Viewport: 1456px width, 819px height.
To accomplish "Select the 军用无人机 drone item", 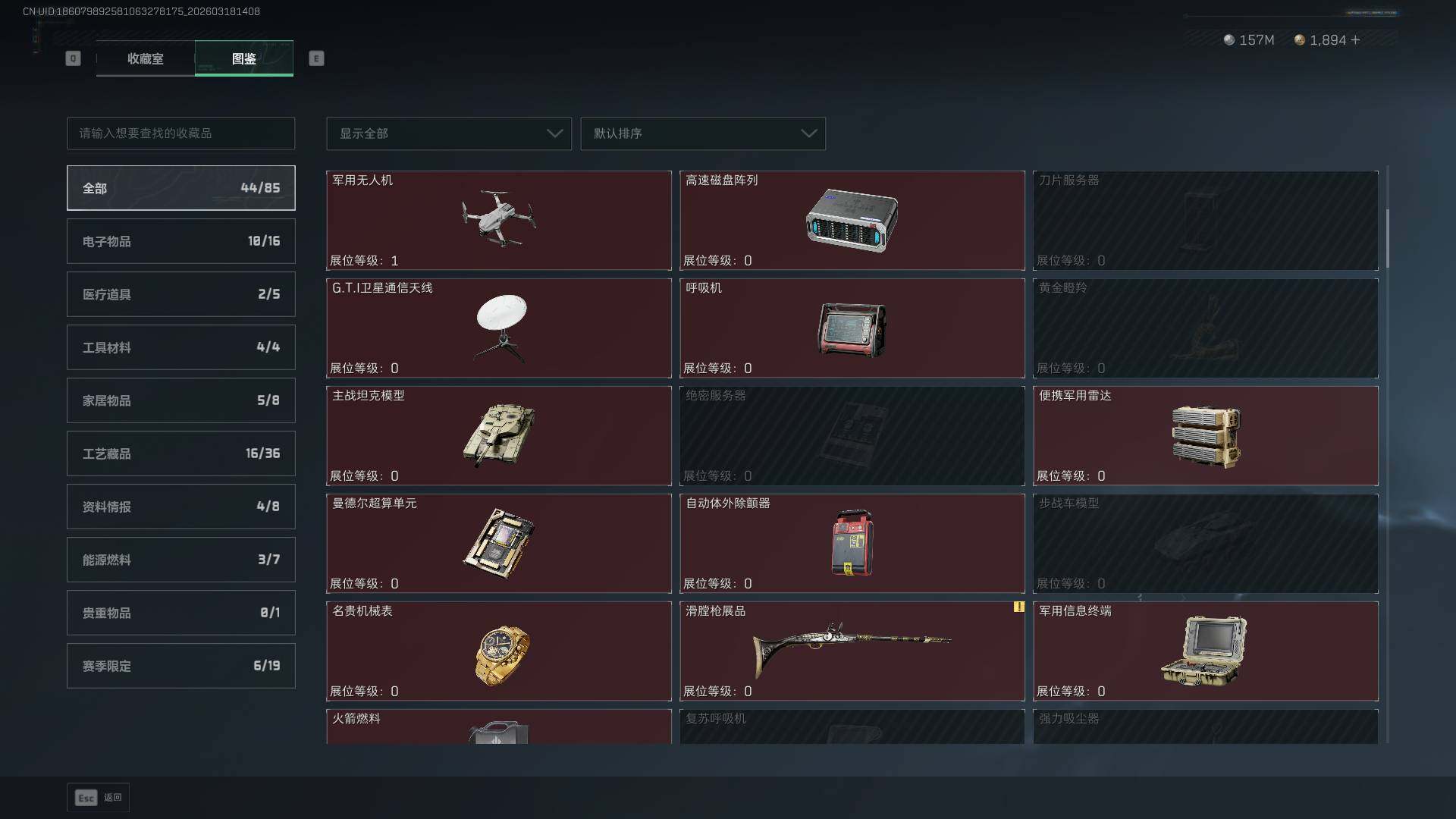I will (x=499, y=220).
